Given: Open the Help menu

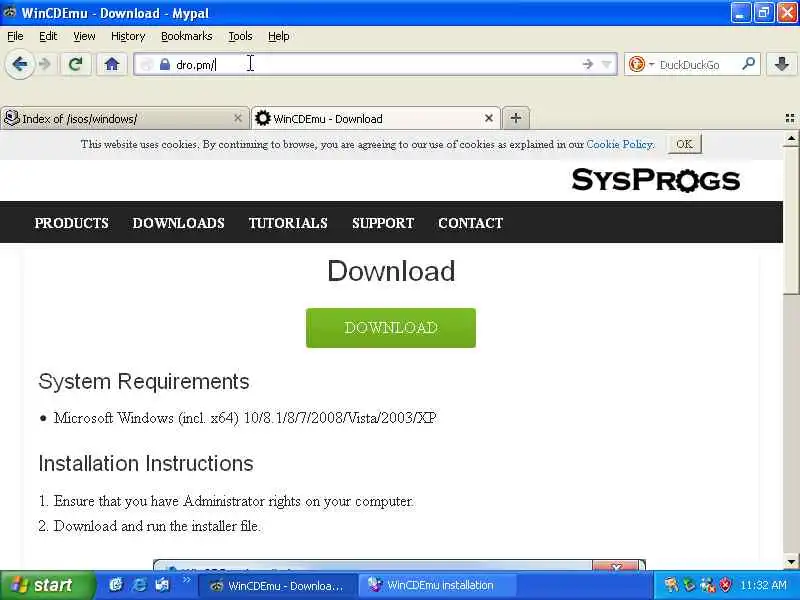Looking at the screenshot, I should pos(279,36).
